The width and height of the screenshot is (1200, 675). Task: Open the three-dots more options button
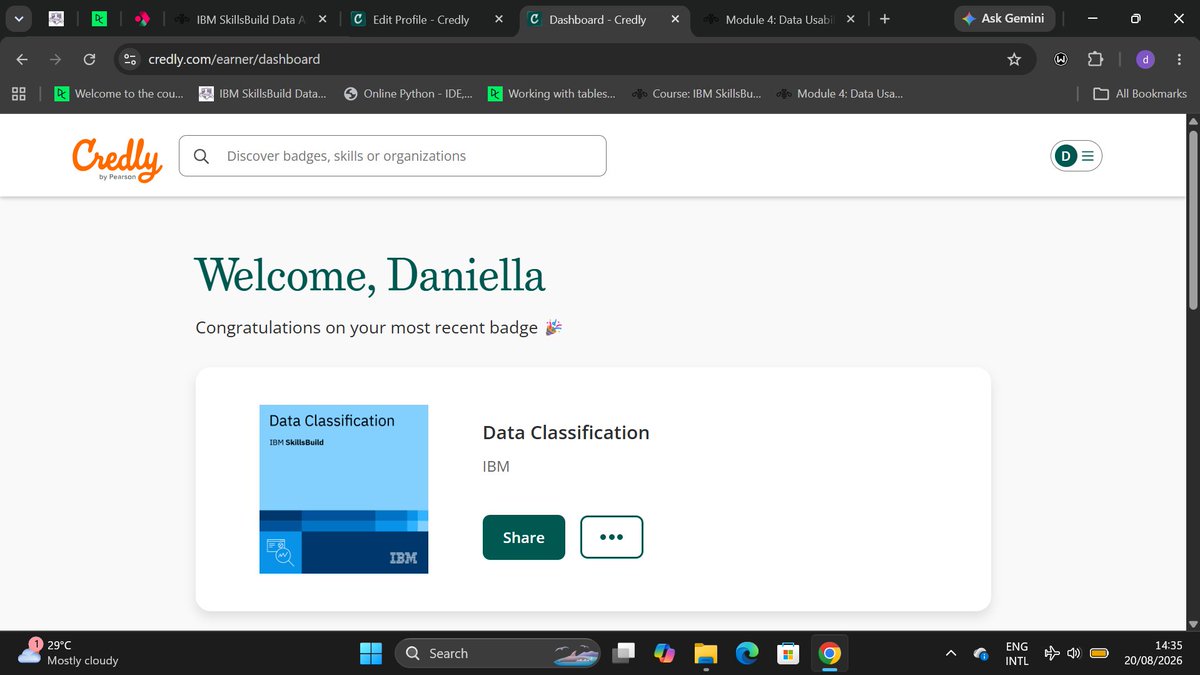[x=612, y=537]
